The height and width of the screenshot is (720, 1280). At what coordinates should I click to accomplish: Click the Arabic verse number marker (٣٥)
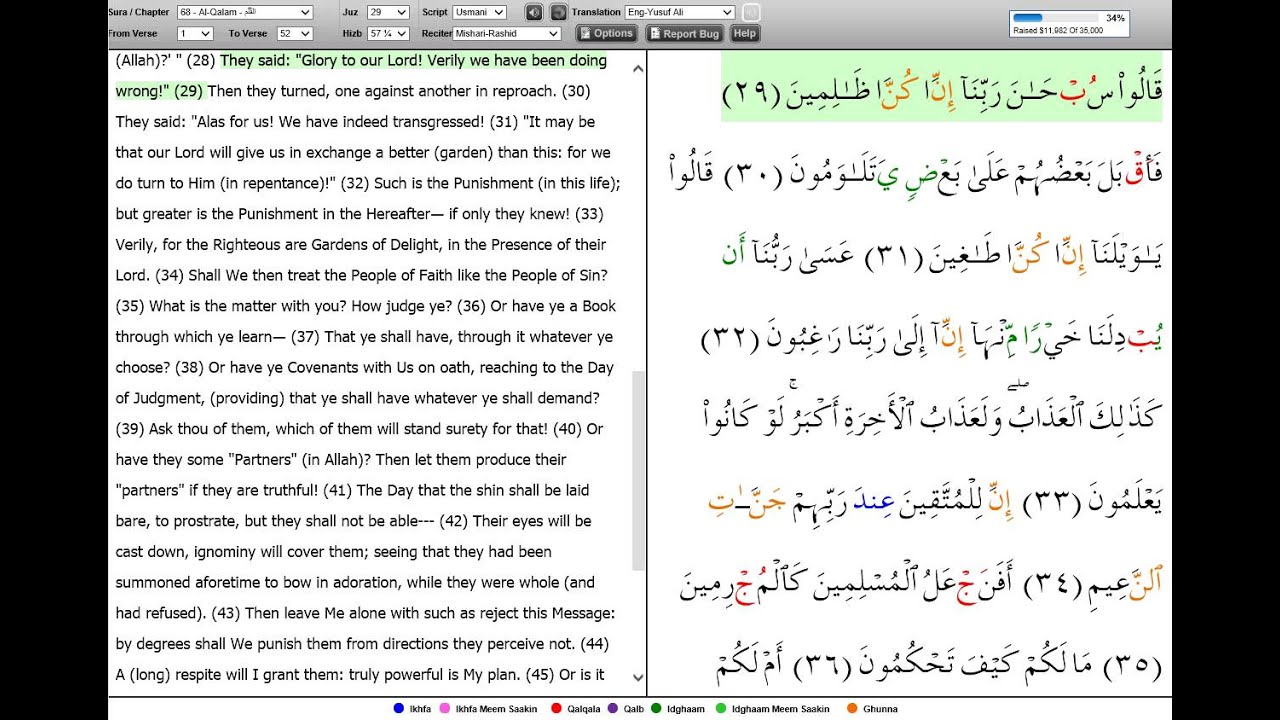(1130, 664)
